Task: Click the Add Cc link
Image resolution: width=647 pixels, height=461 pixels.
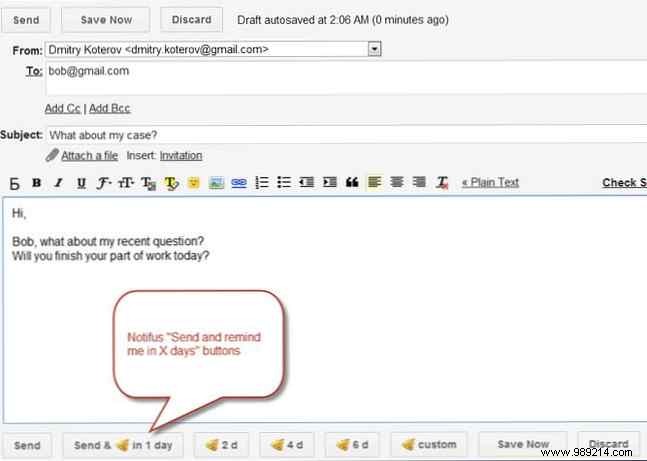Action: point(63,109)
